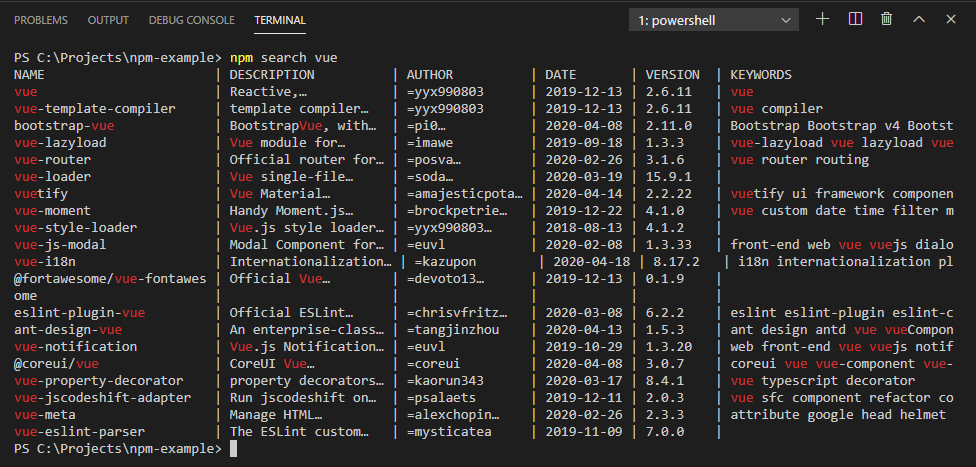The height and width of the screenshot is (467, 976).
Task: Click description 'Run jscodeshift on…'
Action: coord(303,397)
